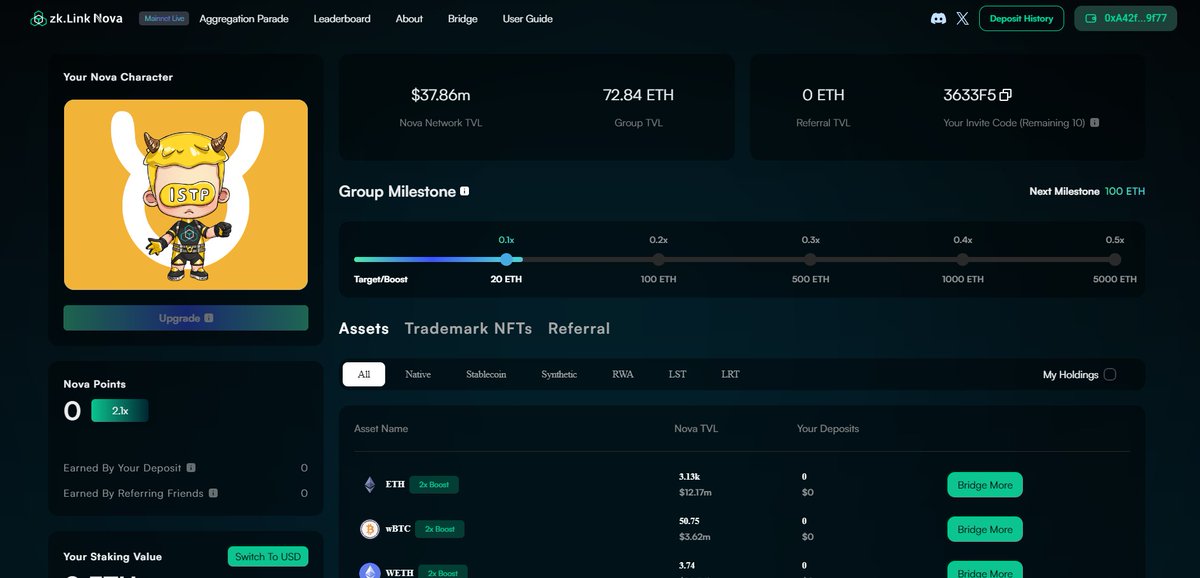Toggle the My Holdings checkbox
This screenshot has width=1200, height=578.
(x=1110, y=375)
